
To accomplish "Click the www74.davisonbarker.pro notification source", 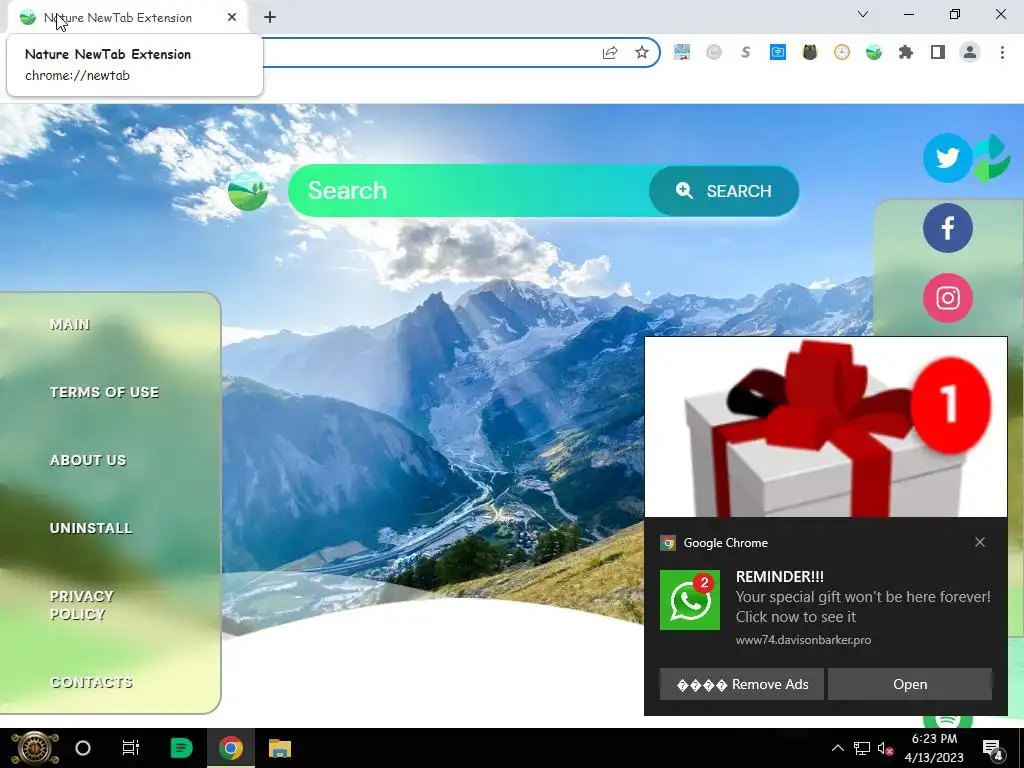I will (803, 640).
